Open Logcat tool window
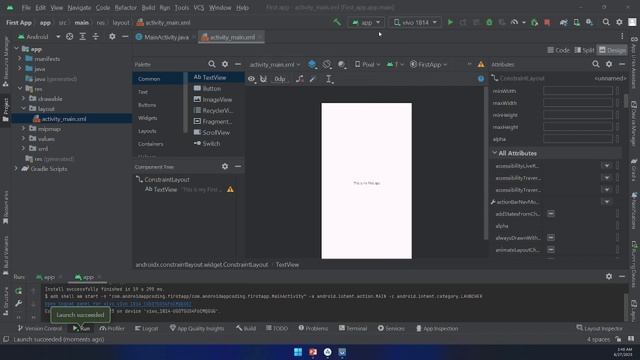 [146, 328]
